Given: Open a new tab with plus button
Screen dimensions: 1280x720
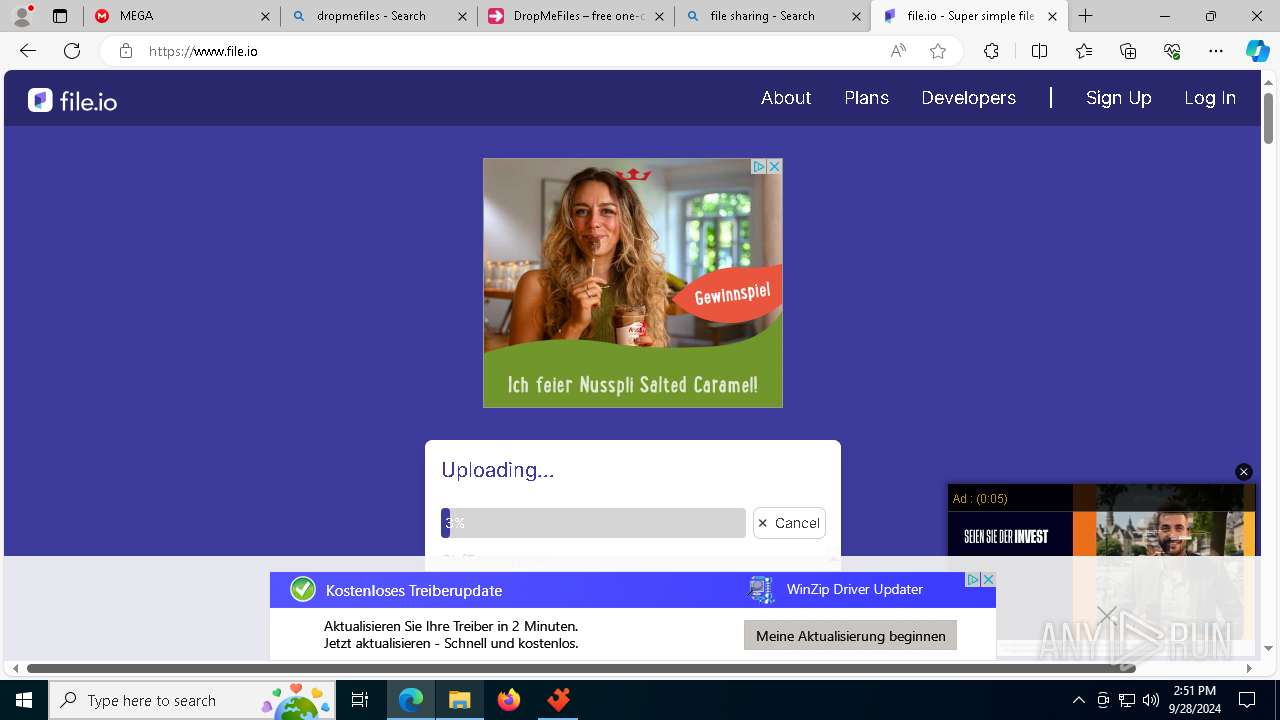Looking at the screenshot, I should click(x=1086, y=16).
